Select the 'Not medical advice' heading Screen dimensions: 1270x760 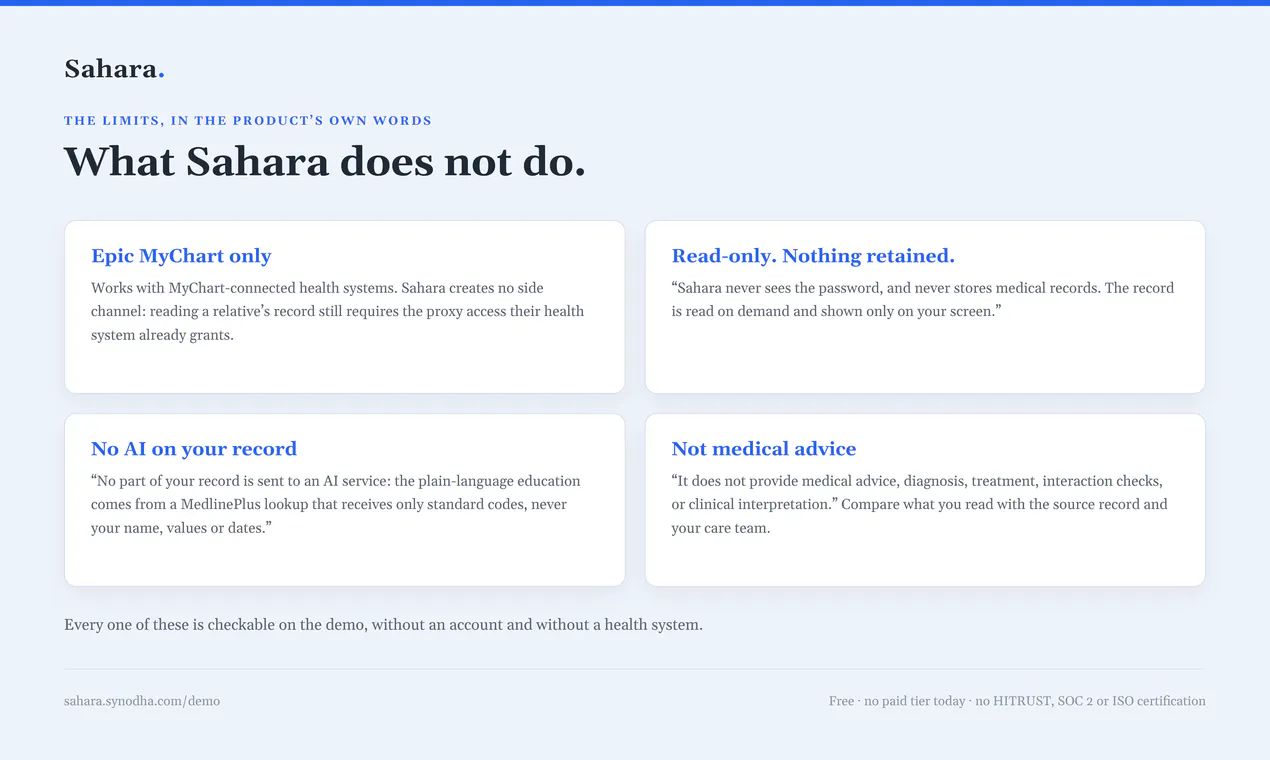[764, 449]
